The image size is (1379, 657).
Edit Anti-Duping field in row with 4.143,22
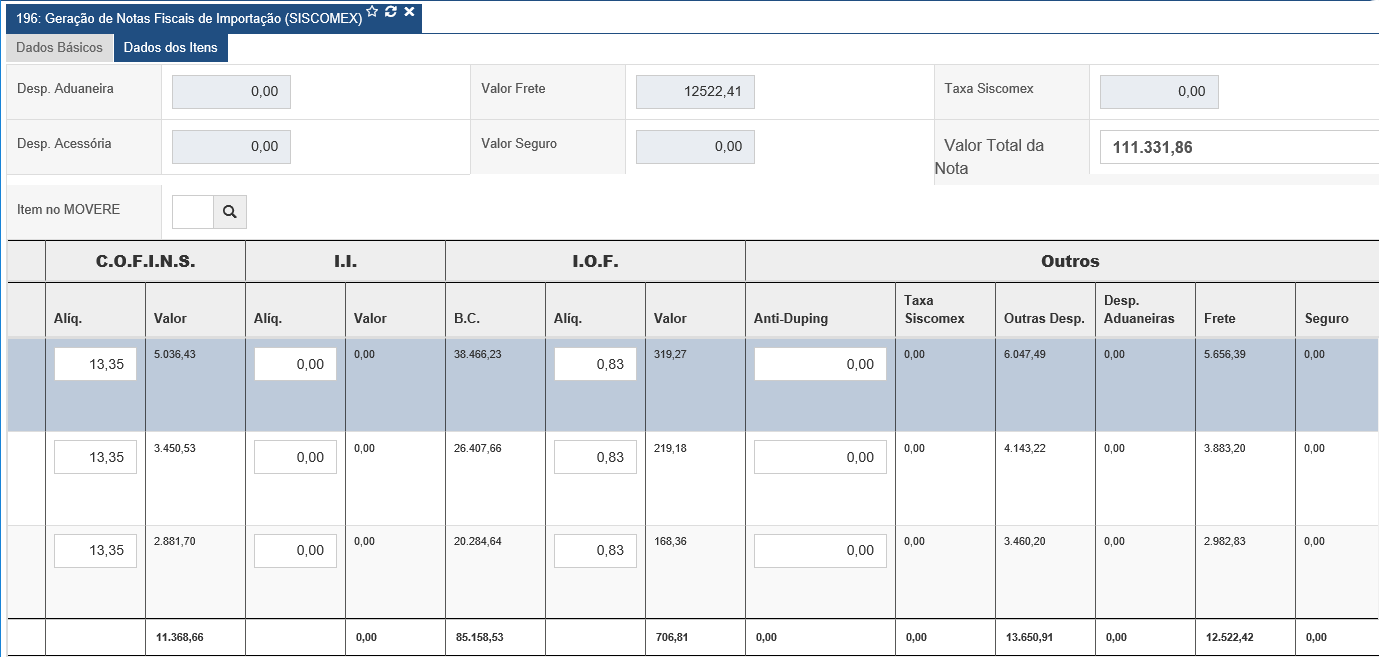coord(820,457)
